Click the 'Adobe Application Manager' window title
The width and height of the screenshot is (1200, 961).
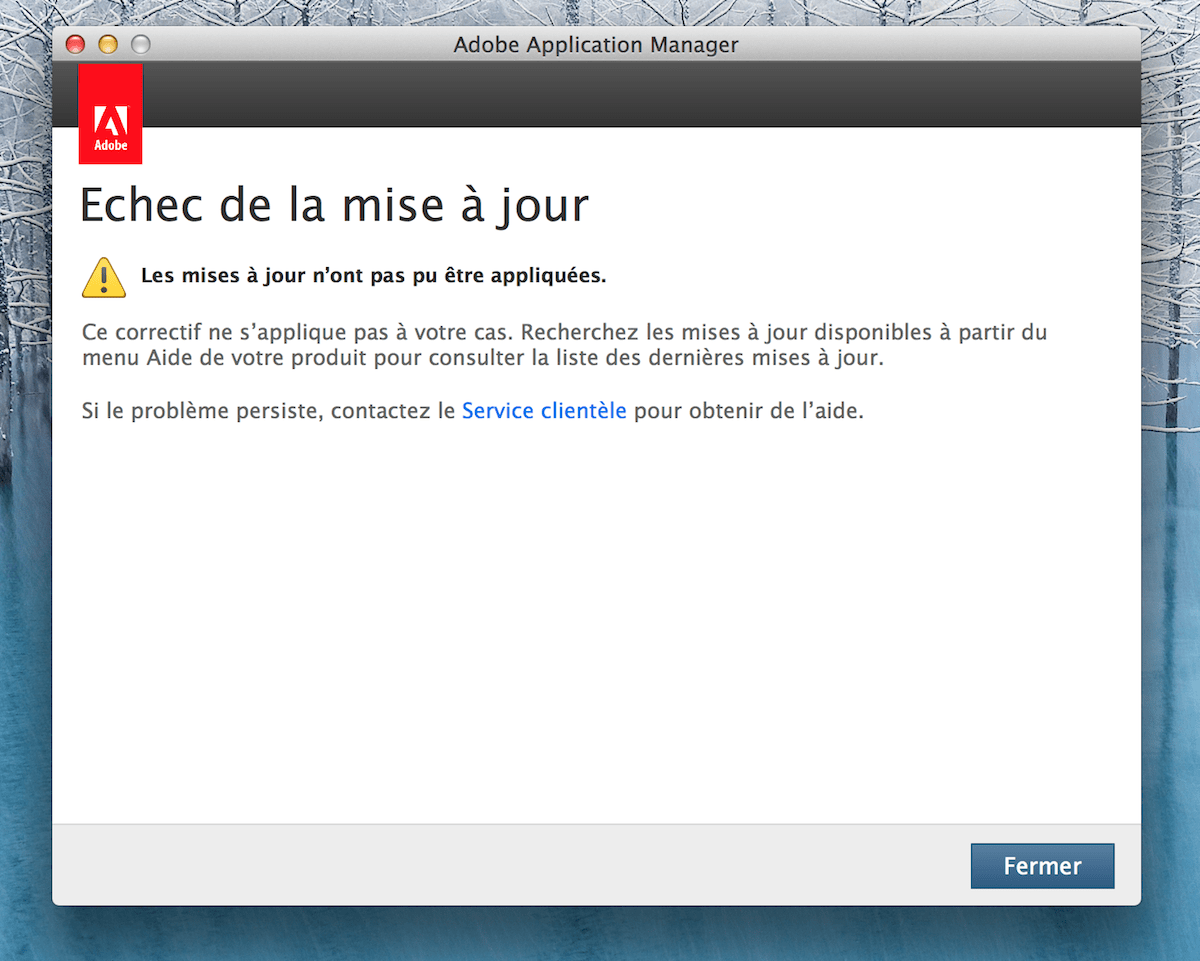tap(596, 45)
